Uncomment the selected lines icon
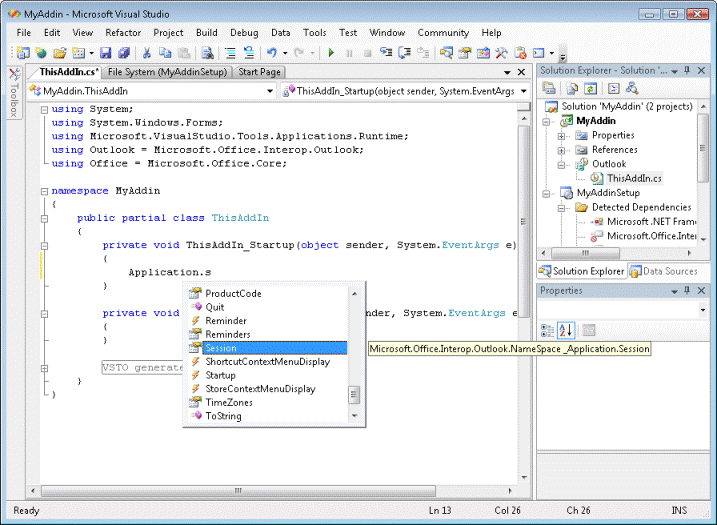 click(x=249, y=53)
